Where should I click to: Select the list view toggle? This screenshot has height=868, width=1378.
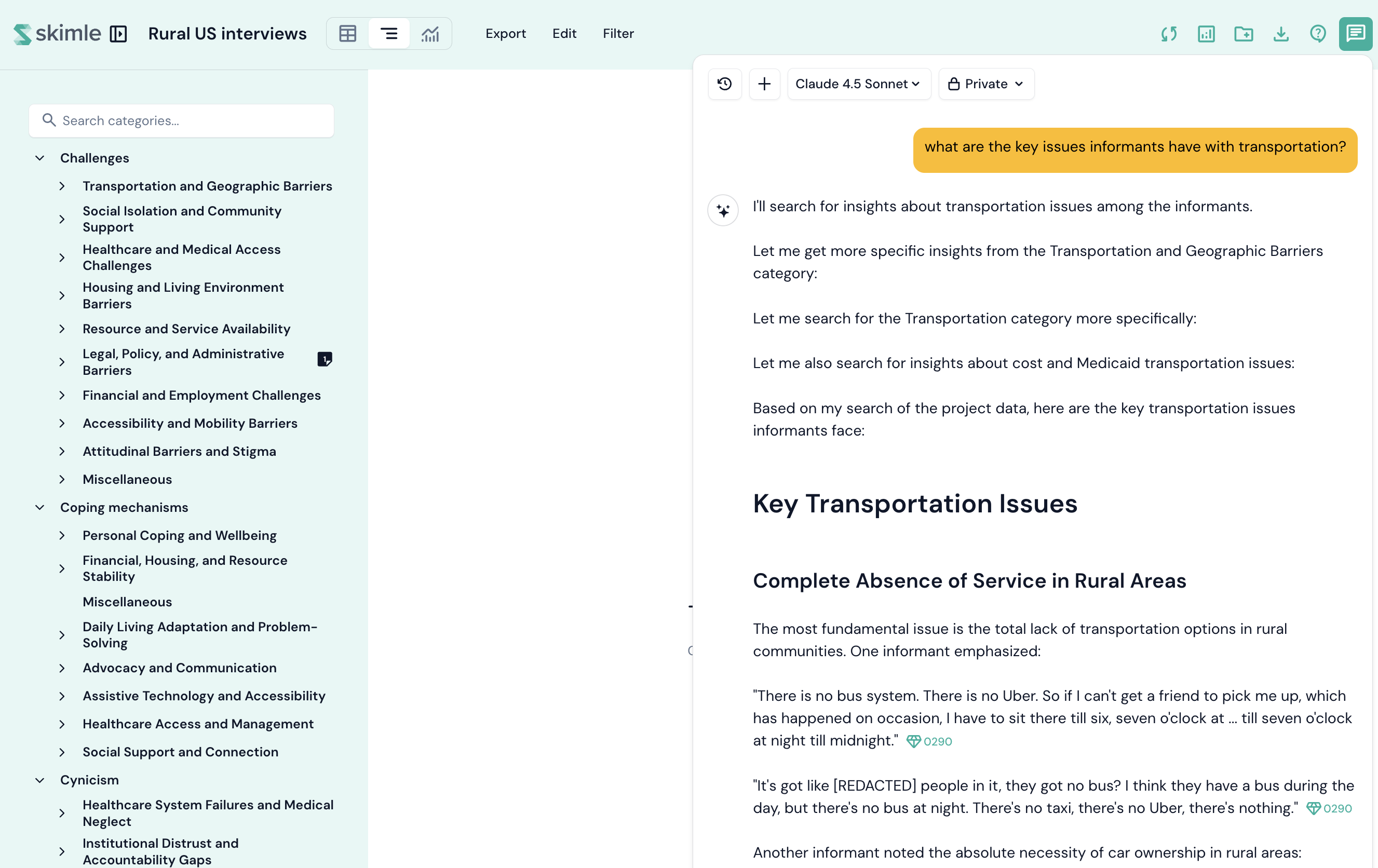pyautogui.click(x=389, y=34)
